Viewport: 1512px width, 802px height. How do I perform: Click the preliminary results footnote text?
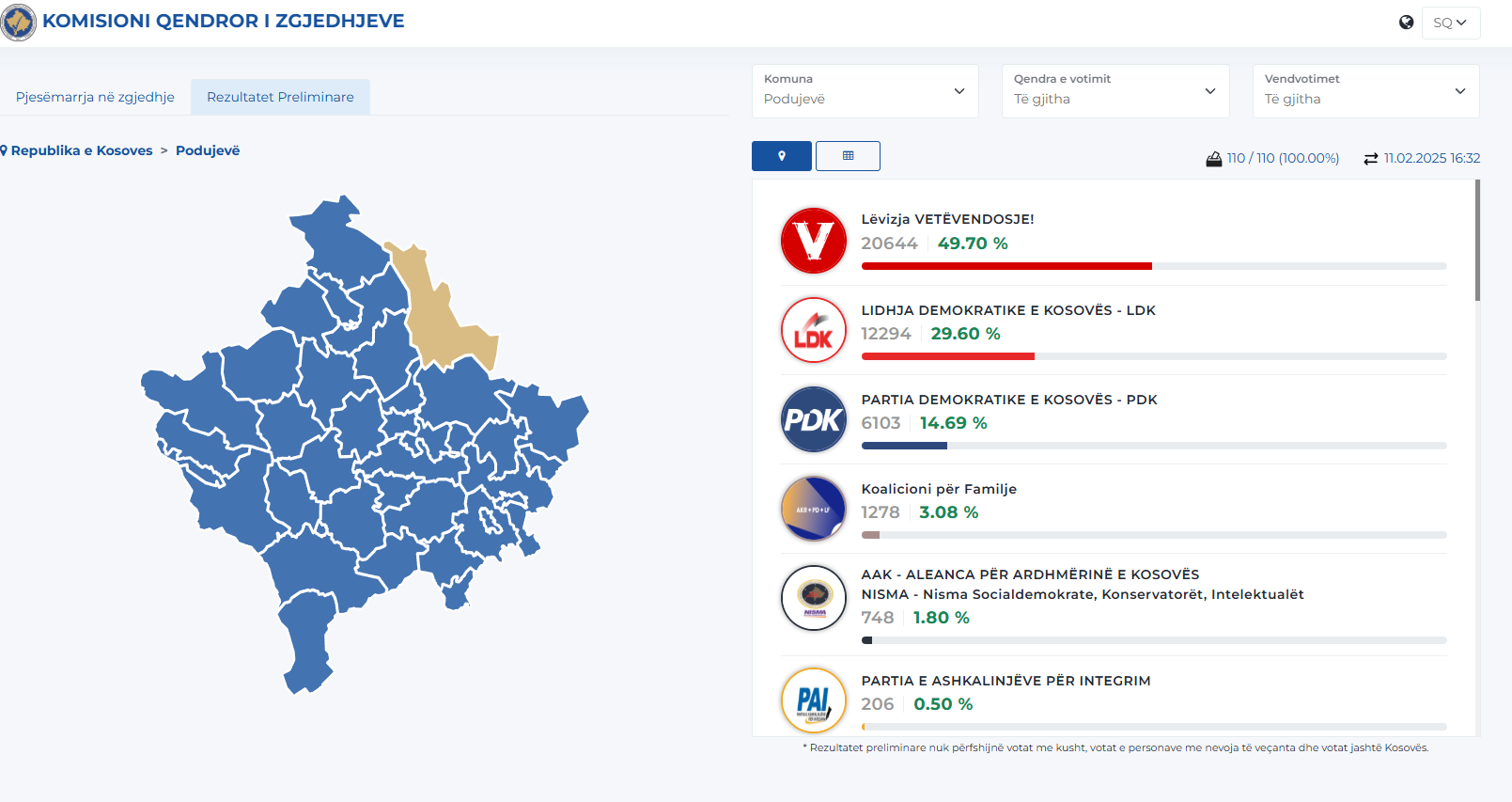click(1115, 747)
